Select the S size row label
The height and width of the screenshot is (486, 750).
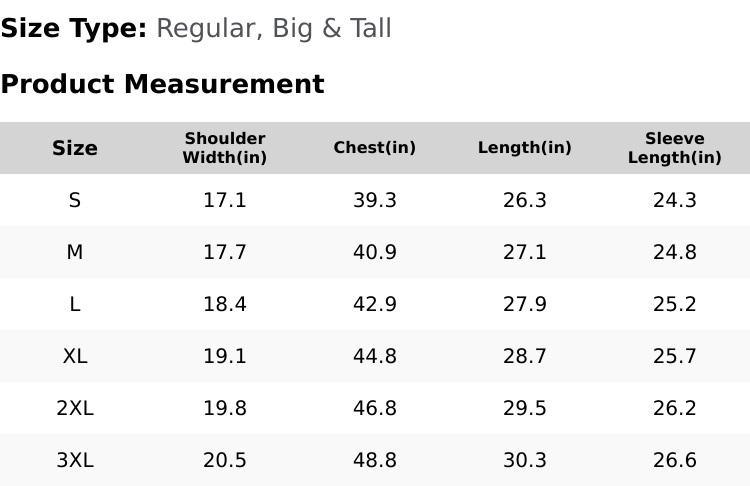pyautogui.click(x=75, y=200)
